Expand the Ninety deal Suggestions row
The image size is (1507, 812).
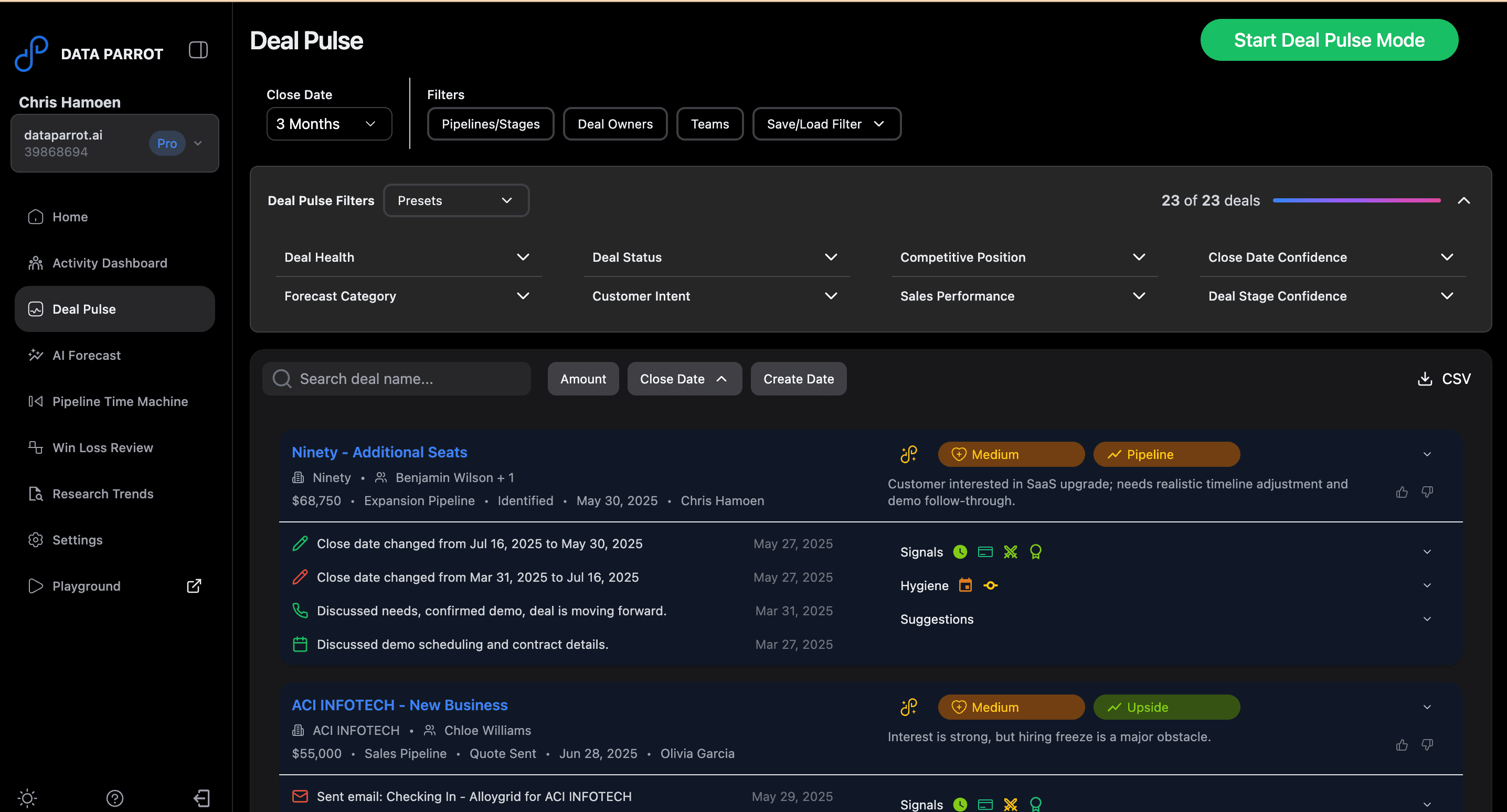coord(1427,619)
